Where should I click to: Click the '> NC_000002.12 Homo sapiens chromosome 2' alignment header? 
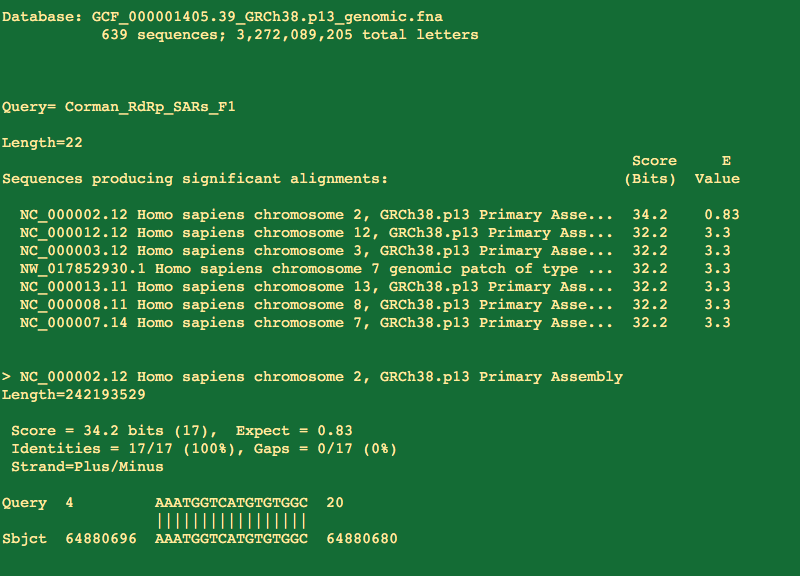312,377
